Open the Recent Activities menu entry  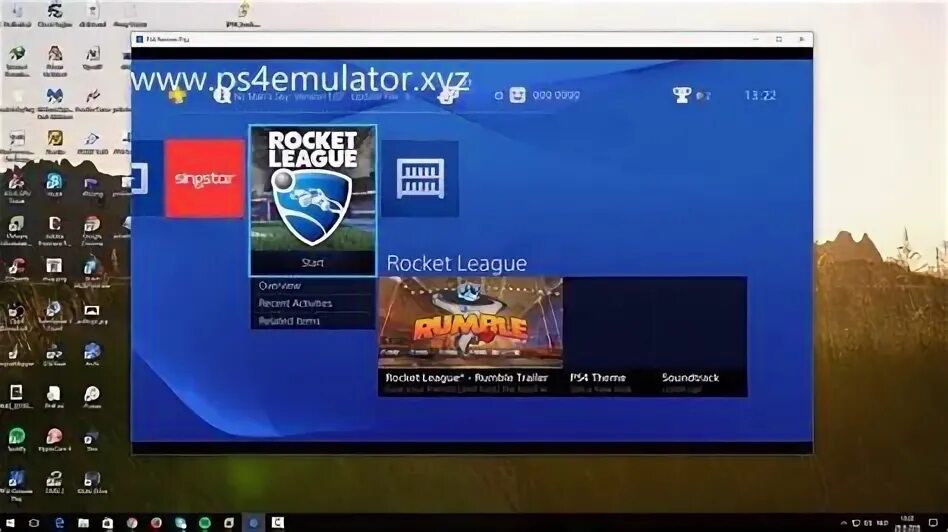coord(313,303)
